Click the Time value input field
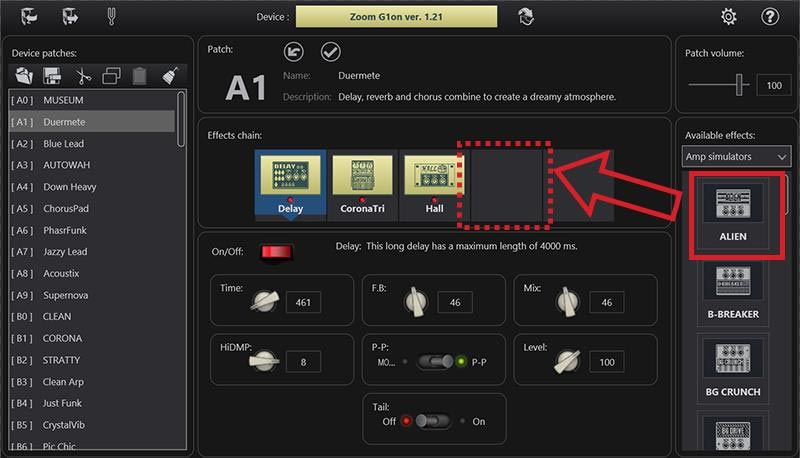 pos(303,303)
